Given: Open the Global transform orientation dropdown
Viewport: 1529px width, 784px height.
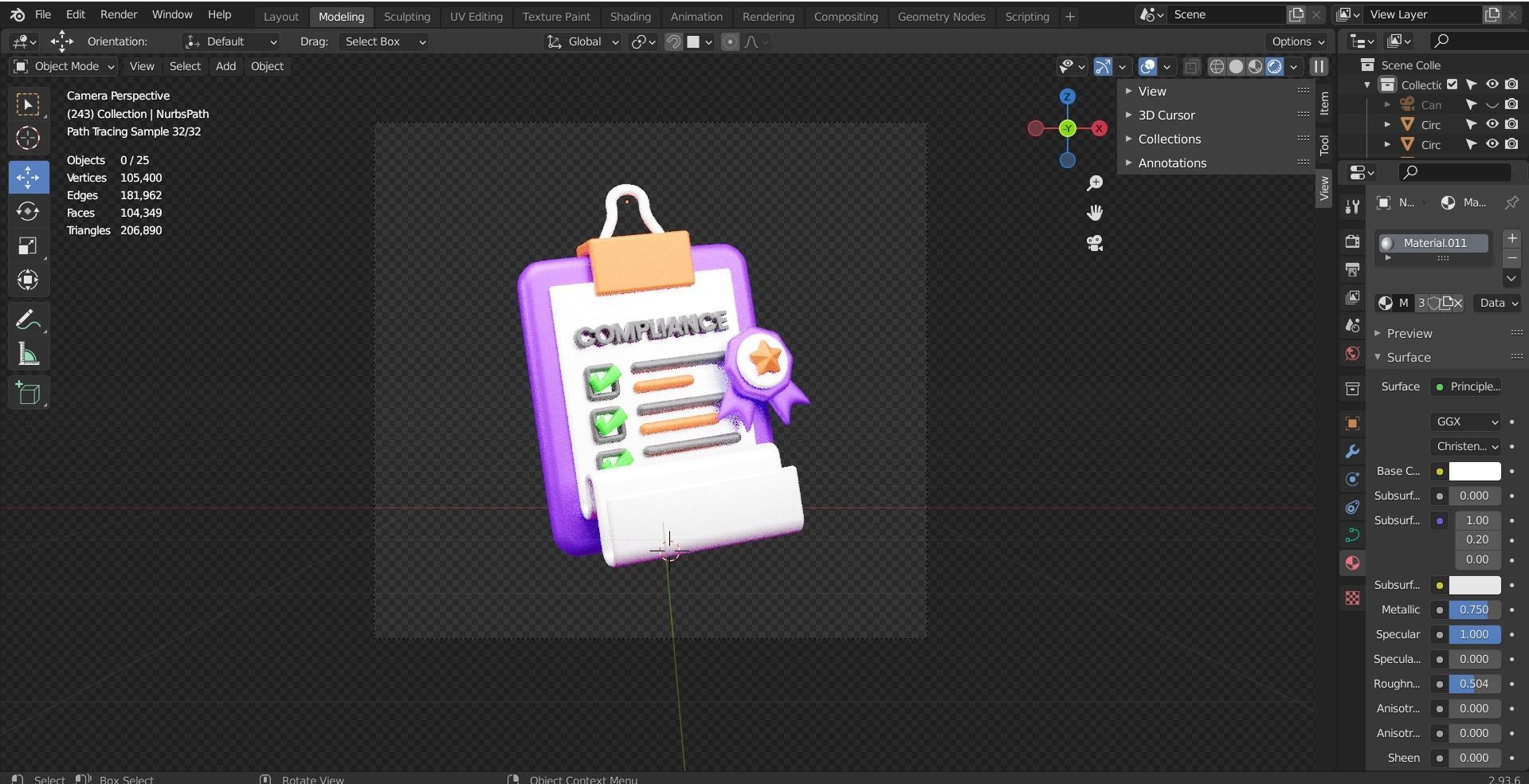Looking at the screenshot, I should pyautogui.click(x=582, y=41).
